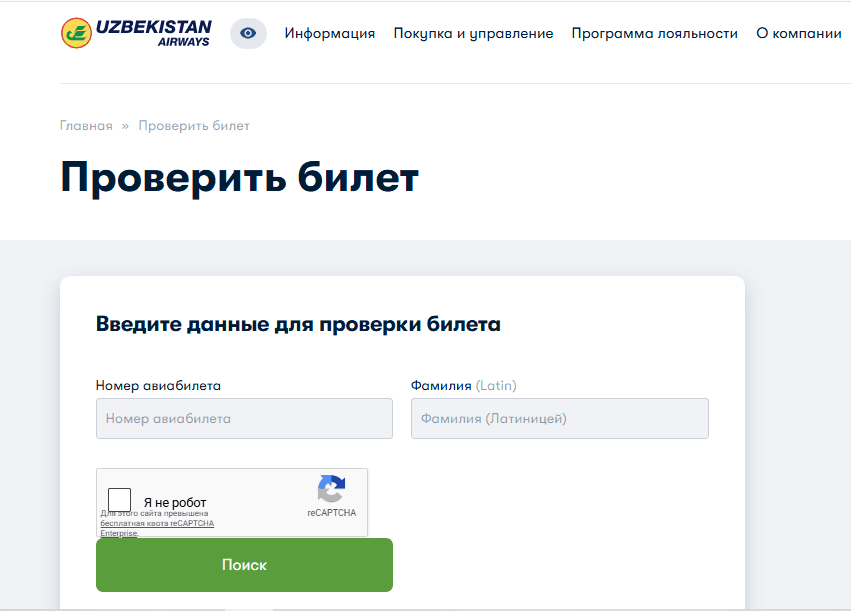Click the Фамилия (Latin) field label
851x611 pixels.
(x=463, y=386)
